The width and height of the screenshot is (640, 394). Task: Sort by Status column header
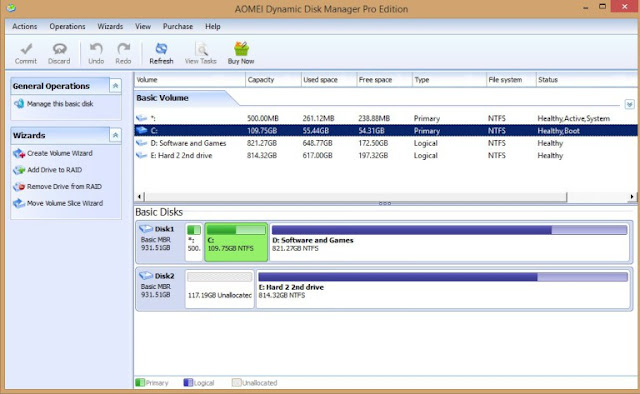click(x=587, y=80)
